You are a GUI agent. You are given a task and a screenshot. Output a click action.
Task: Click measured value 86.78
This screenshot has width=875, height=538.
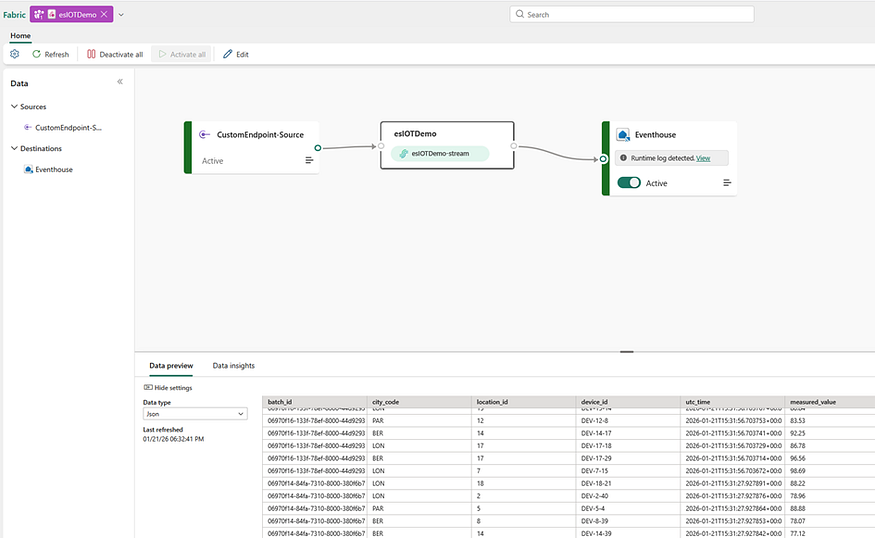pos(797,446)
